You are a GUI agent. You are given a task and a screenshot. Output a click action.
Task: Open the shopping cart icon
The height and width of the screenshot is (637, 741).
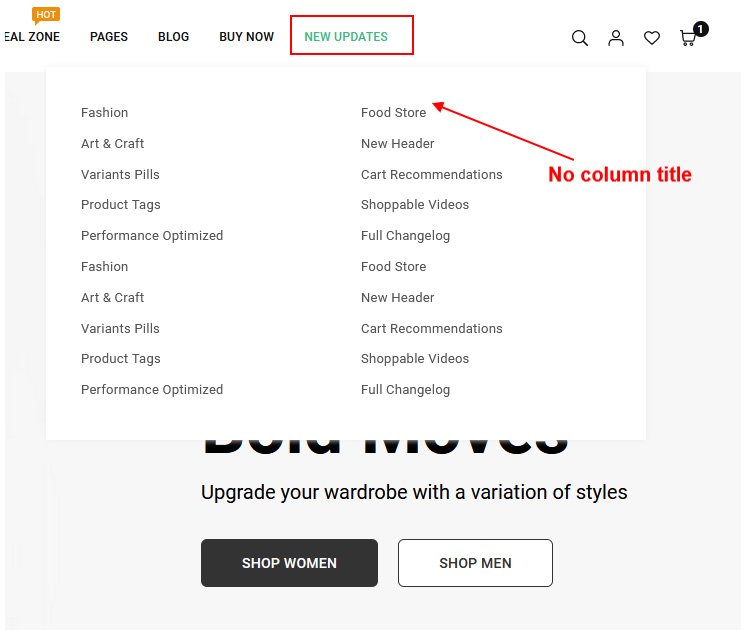688,38
